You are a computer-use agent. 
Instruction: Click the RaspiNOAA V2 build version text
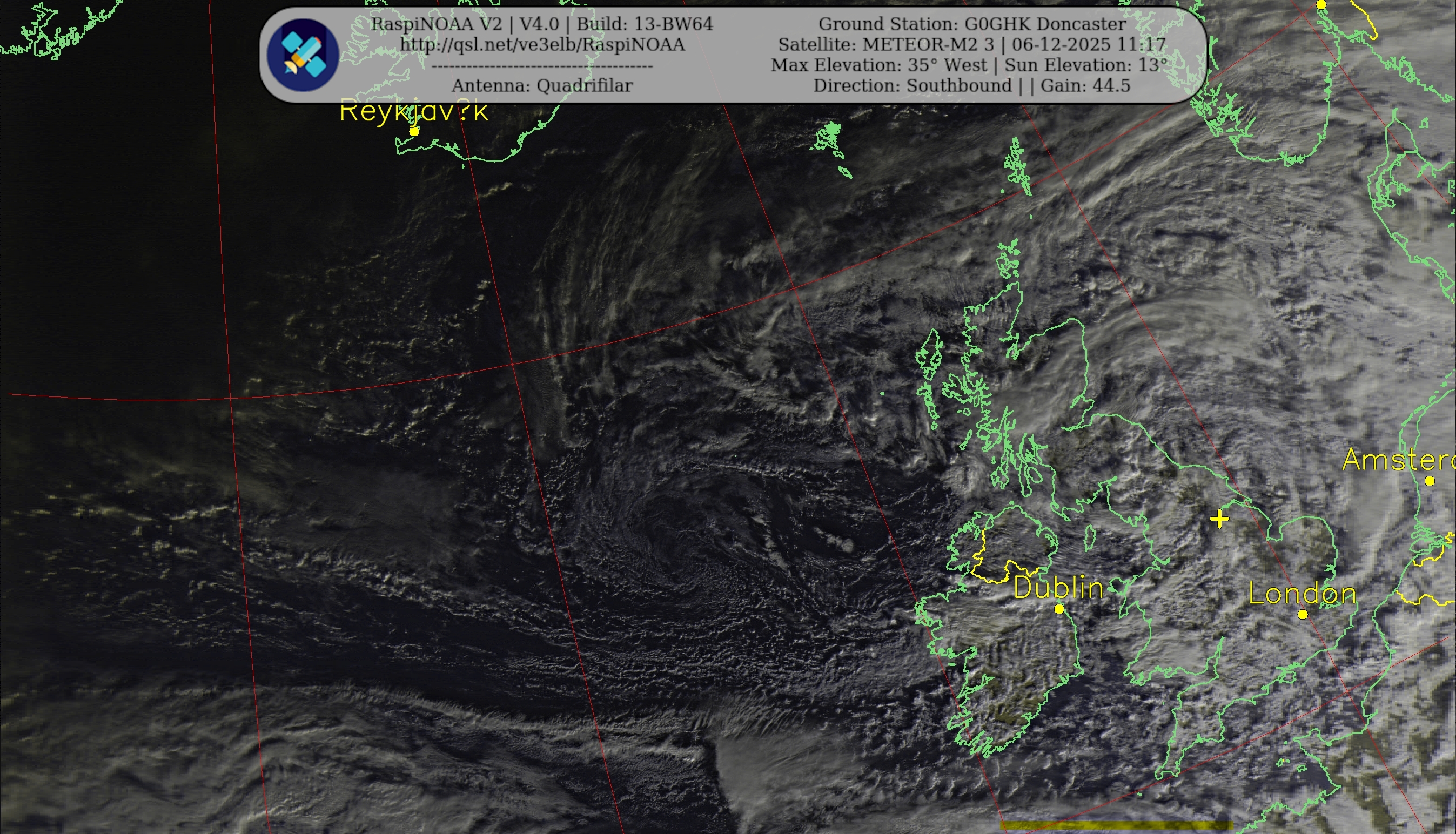542,24
